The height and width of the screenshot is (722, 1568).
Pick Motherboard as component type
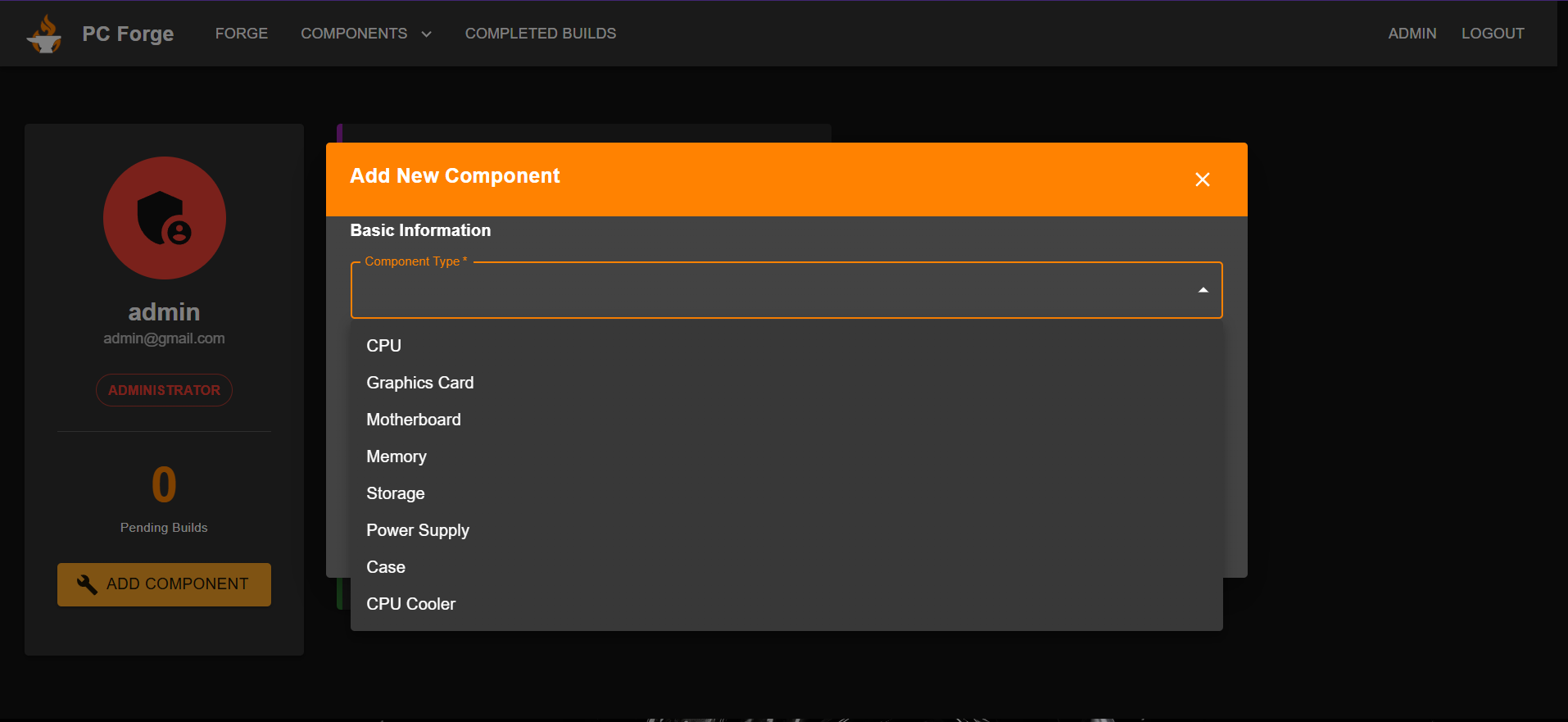coord(413,420)
